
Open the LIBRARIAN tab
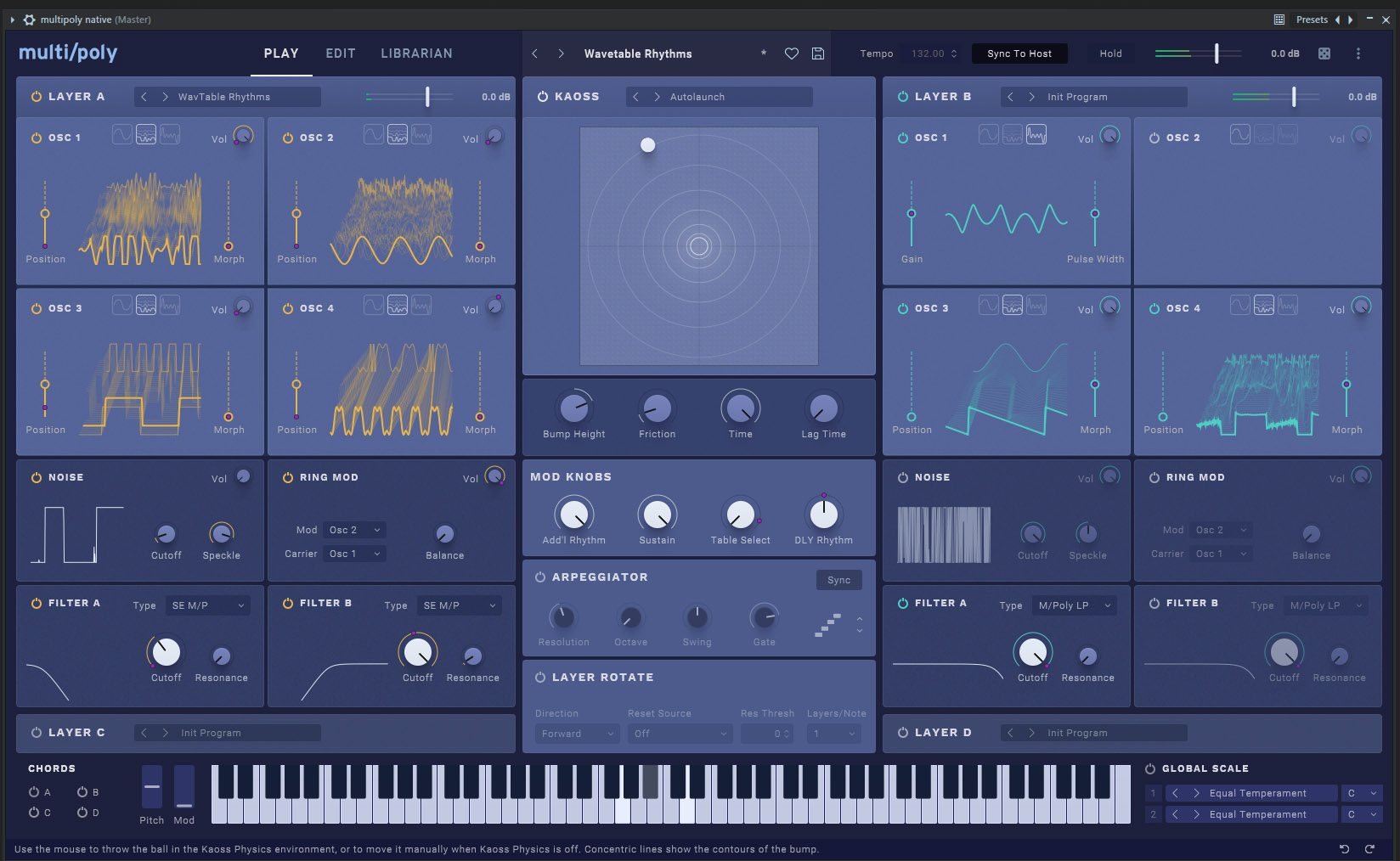click(x=416, y=53)
